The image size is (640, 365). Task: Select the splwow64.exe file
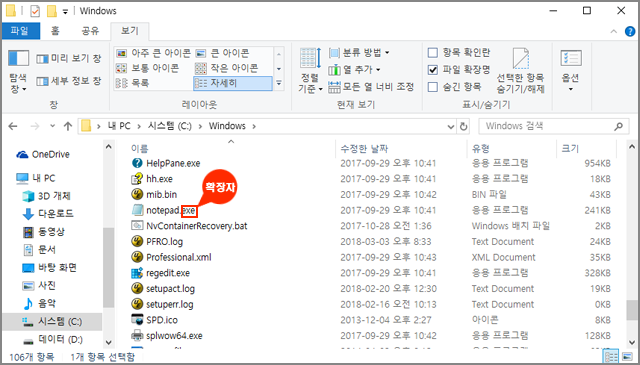pyautogui.click(x=167, y=336)
